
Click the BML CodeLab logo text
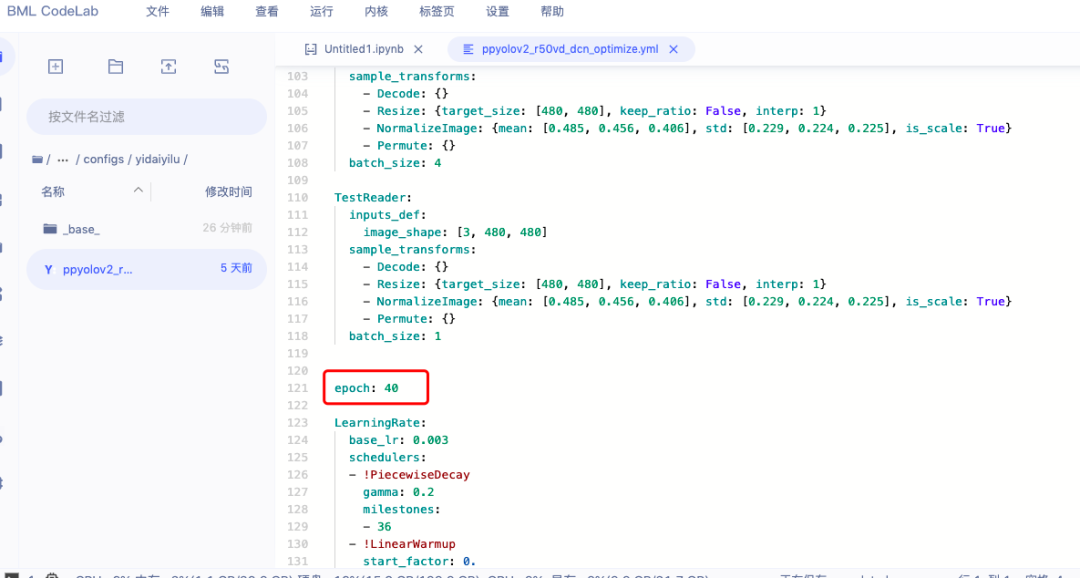52,11
